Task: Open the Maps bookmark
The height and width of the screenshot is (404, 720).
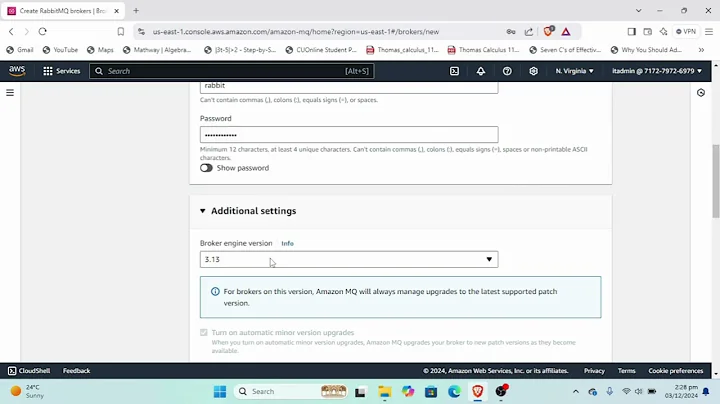Action: (100, 50)
